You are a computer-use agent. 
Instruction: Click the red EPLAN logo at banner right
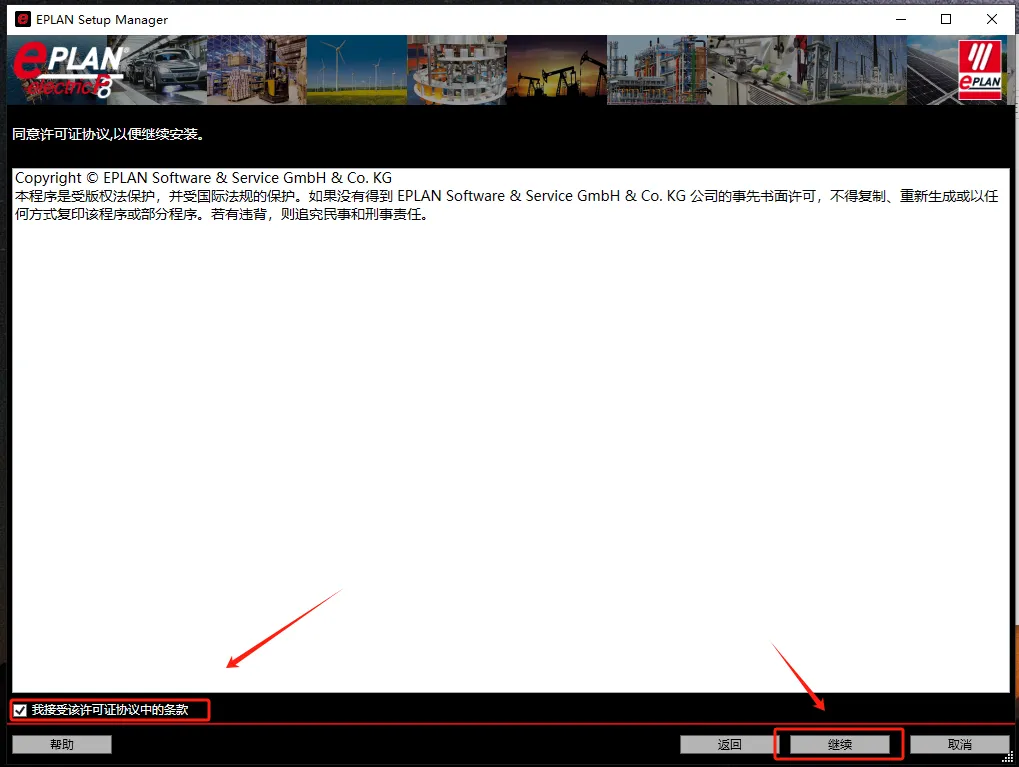(980, 70)
